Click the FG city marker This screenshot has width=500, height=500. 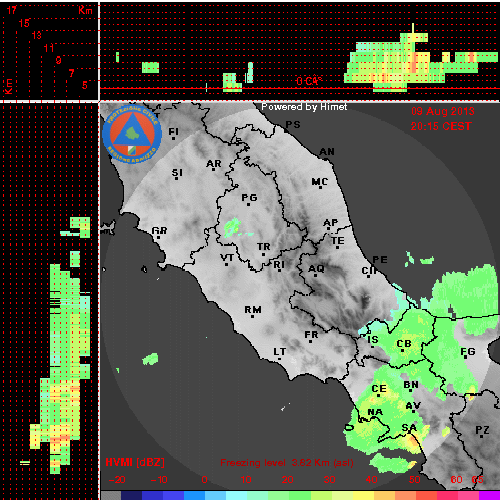468,353
